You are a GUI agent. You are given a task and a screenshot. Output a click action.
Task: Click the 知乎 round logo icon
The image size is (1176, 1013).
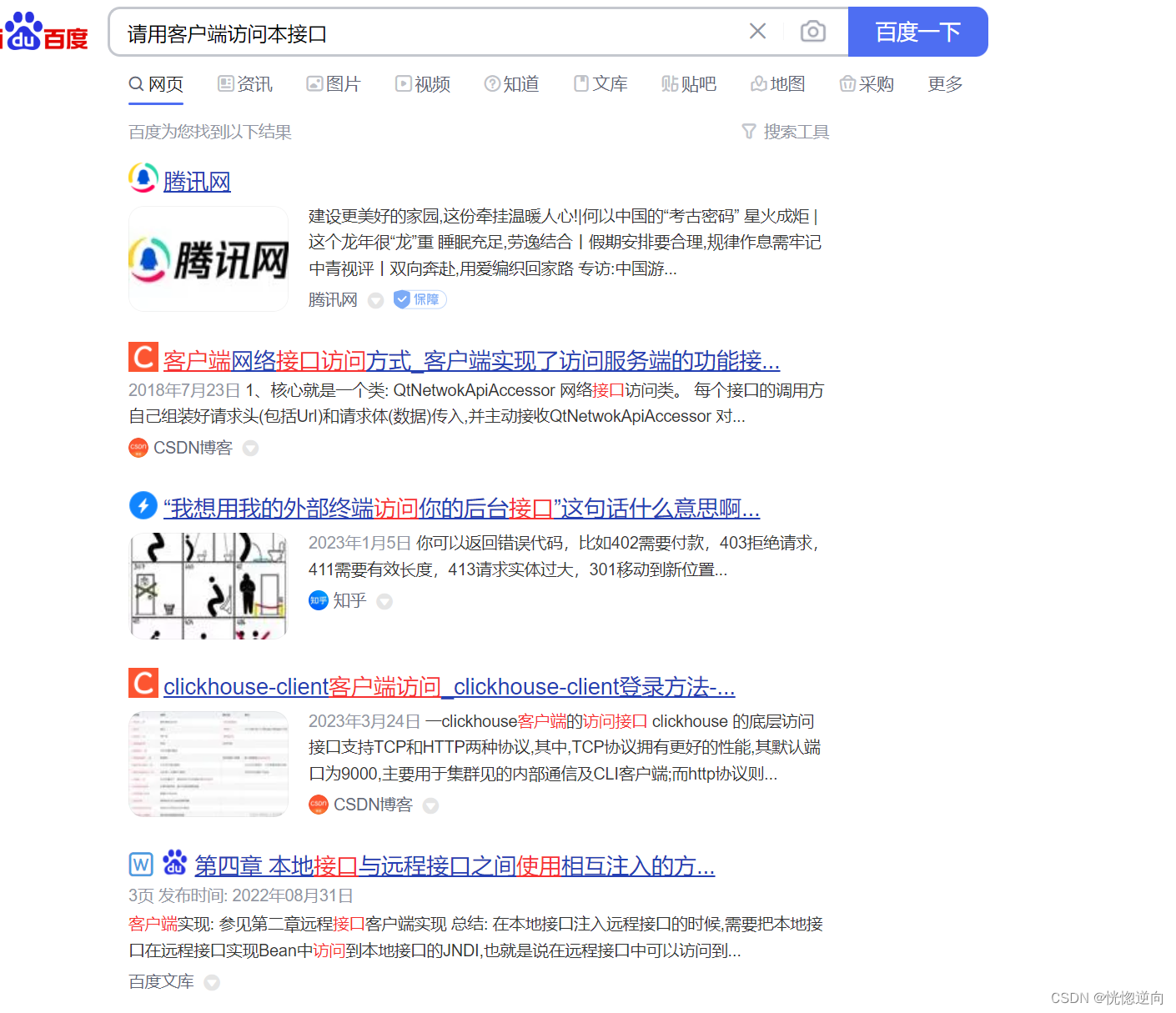319,600
